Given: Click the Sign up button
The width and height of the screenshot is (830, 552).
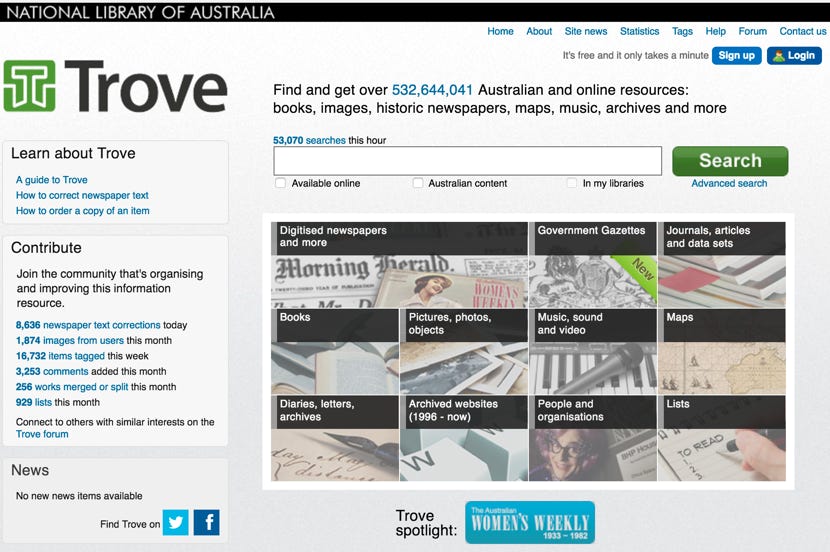Looking at the screenshot, I should tap(737, 56).
